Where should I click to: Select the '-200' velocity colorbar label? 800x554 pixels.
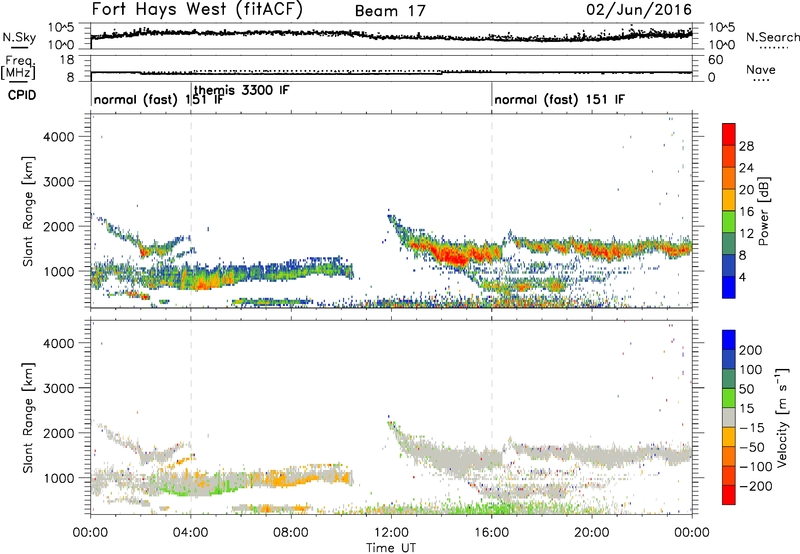(x=756, y=486)
